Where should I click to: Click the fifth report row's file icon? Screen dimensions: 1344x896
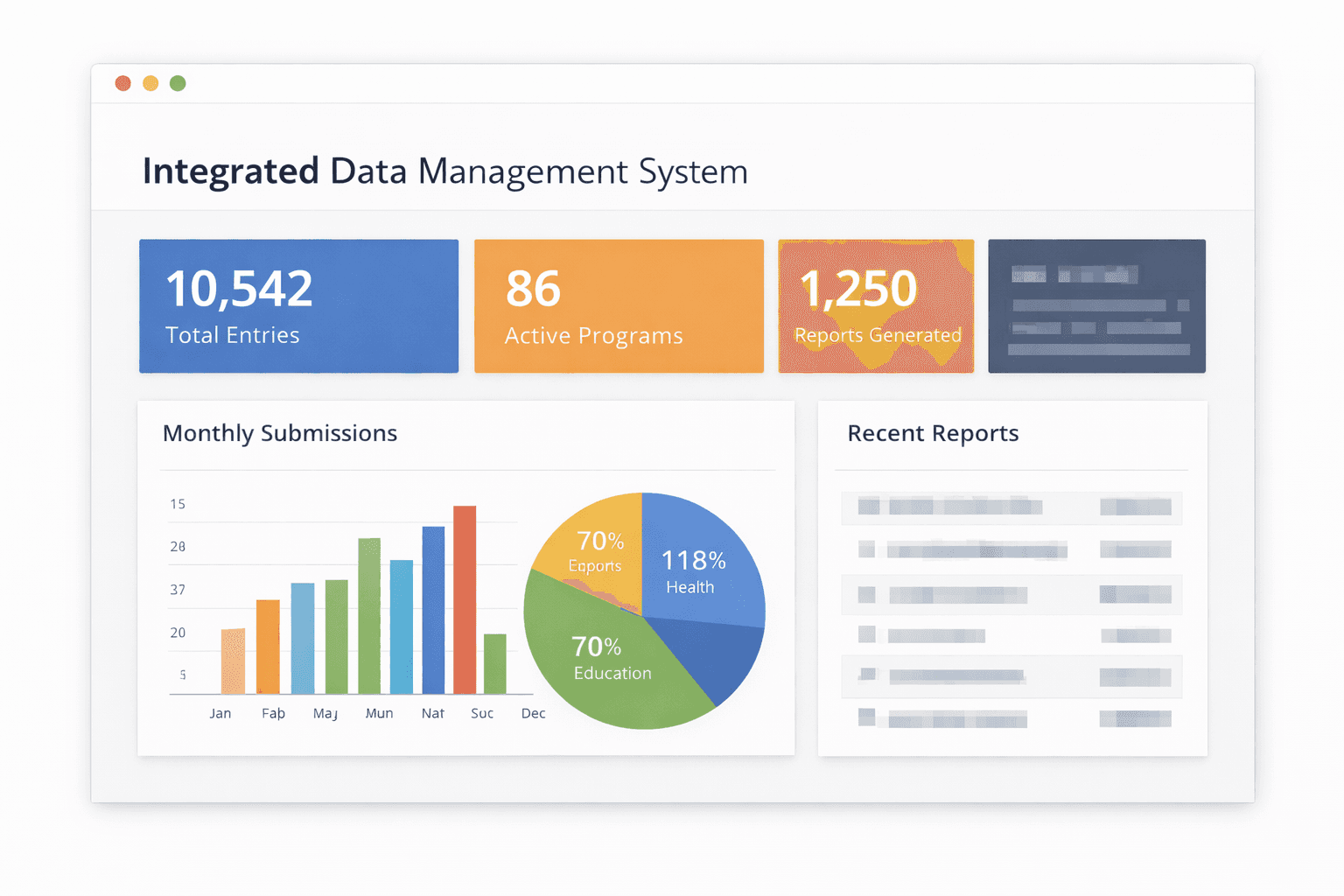point(866,675)
